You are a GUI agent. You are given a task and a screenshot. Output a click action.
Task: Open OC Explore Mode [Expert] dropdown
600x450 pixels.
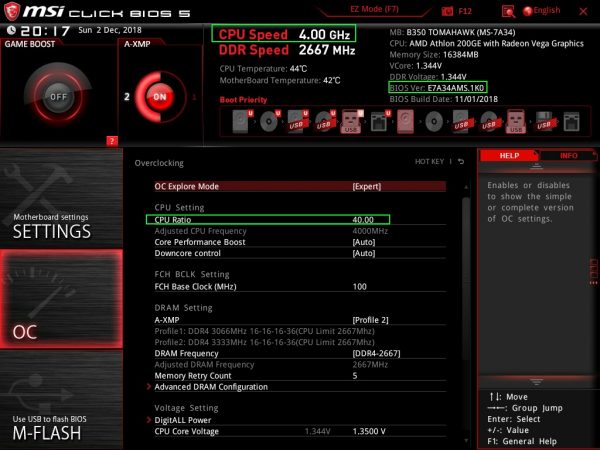click(300, 186)
